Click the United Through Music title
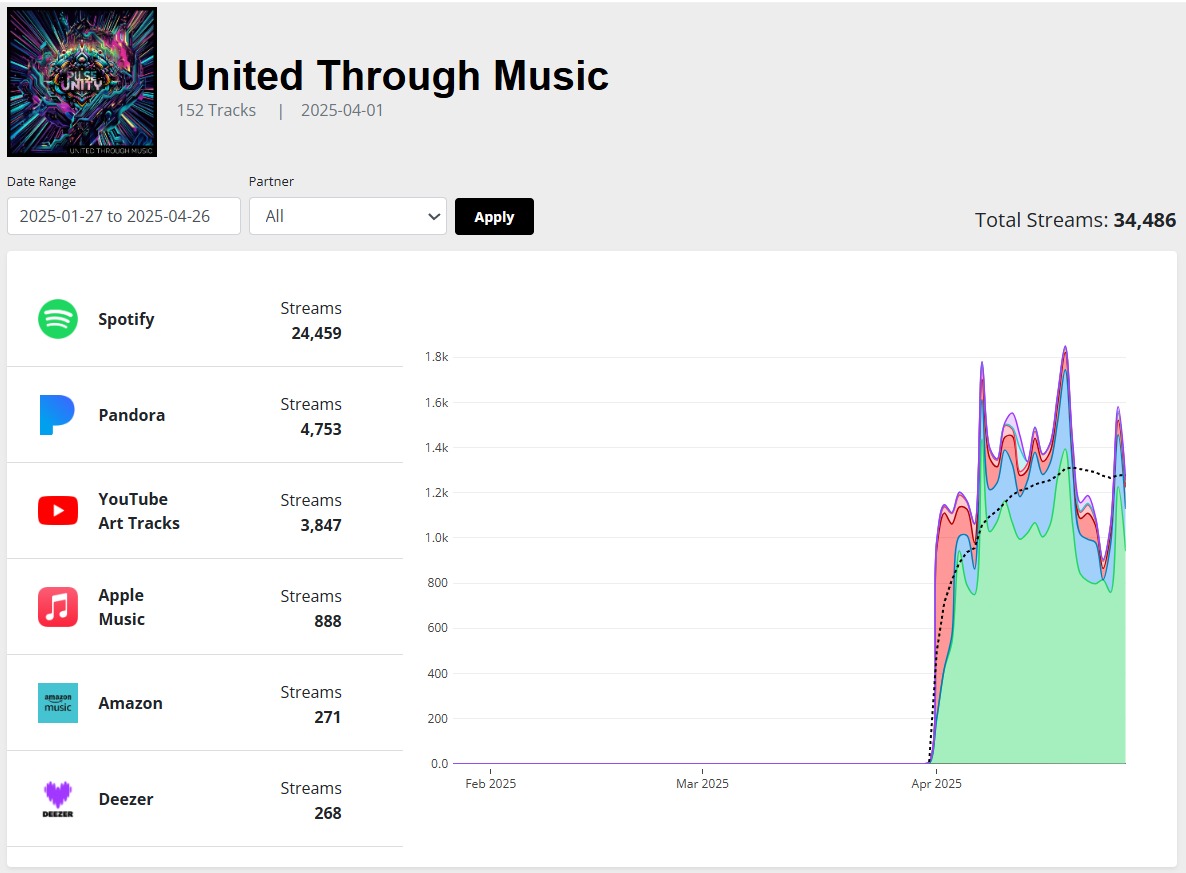This screenshot has height=873, width=1186. click(x=393, y=76)
